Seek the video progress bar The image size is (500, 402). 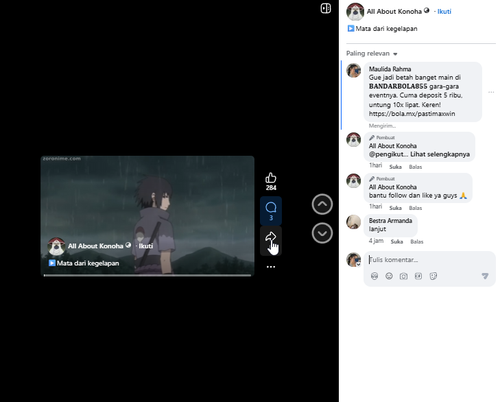[147, 275]
